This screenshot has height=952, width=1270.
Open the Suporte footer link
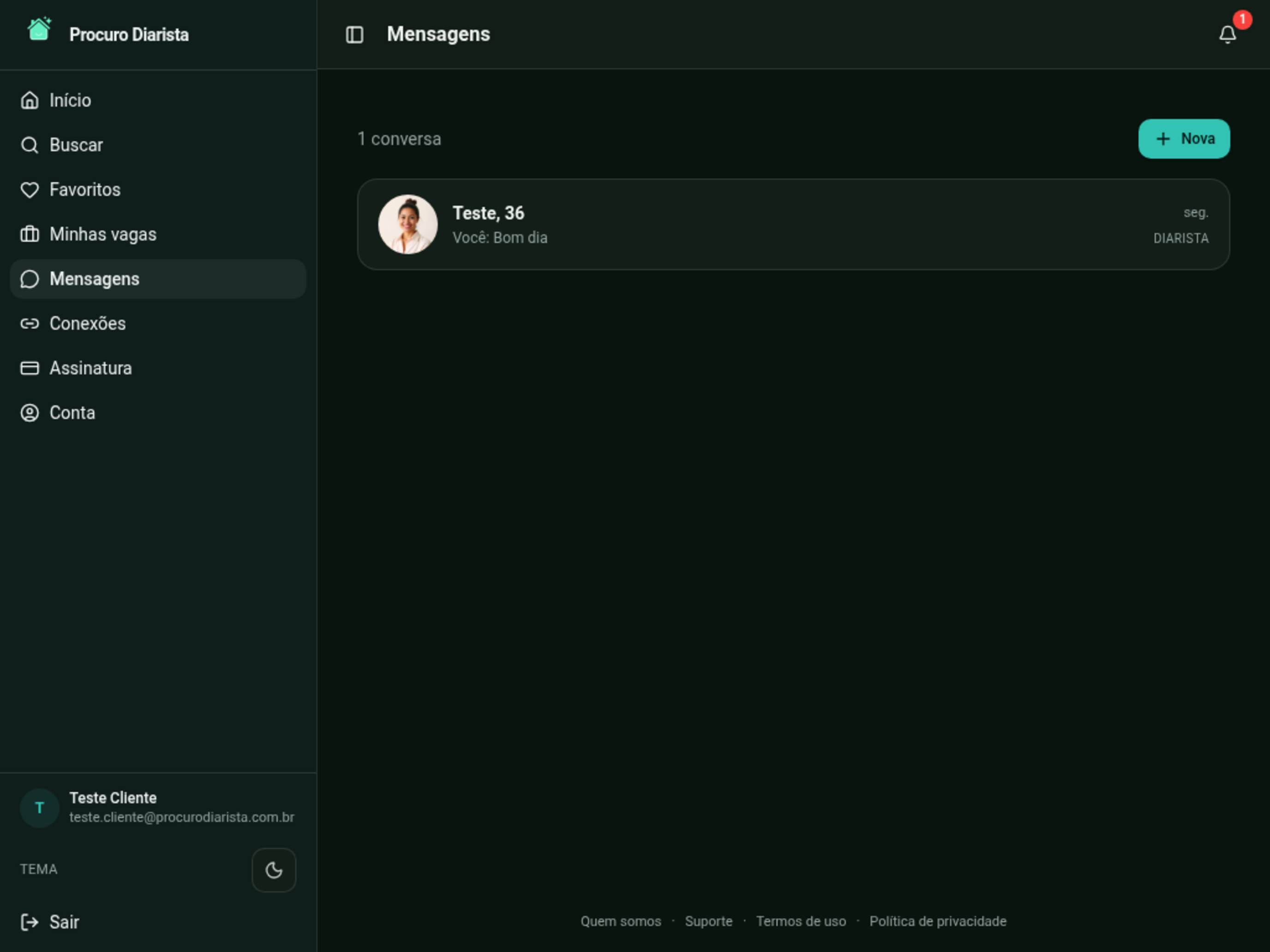[708, 921]
